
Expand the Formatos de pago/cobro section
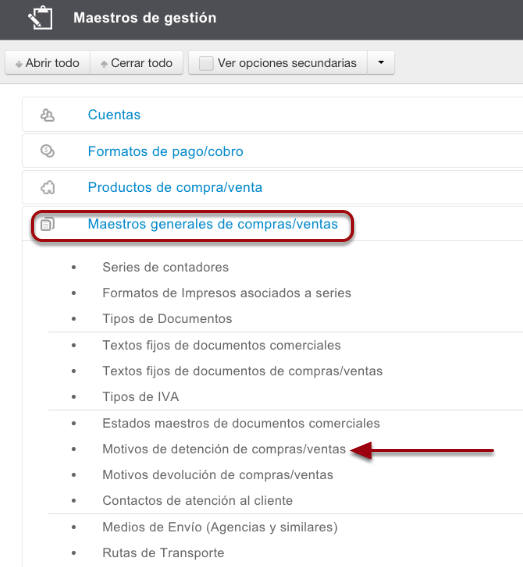point(166,151)
